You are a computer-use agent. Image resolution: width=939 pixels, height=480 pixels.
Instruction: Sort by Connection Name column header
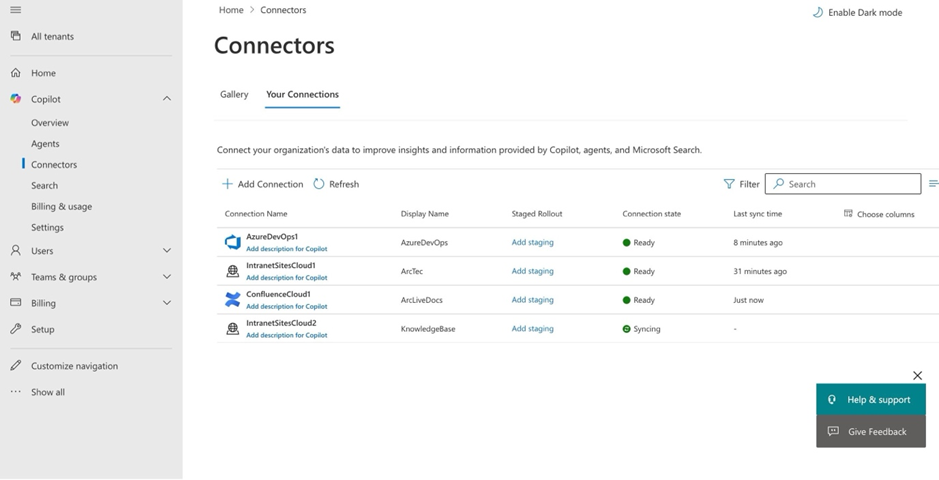click(x=256, y=214)
